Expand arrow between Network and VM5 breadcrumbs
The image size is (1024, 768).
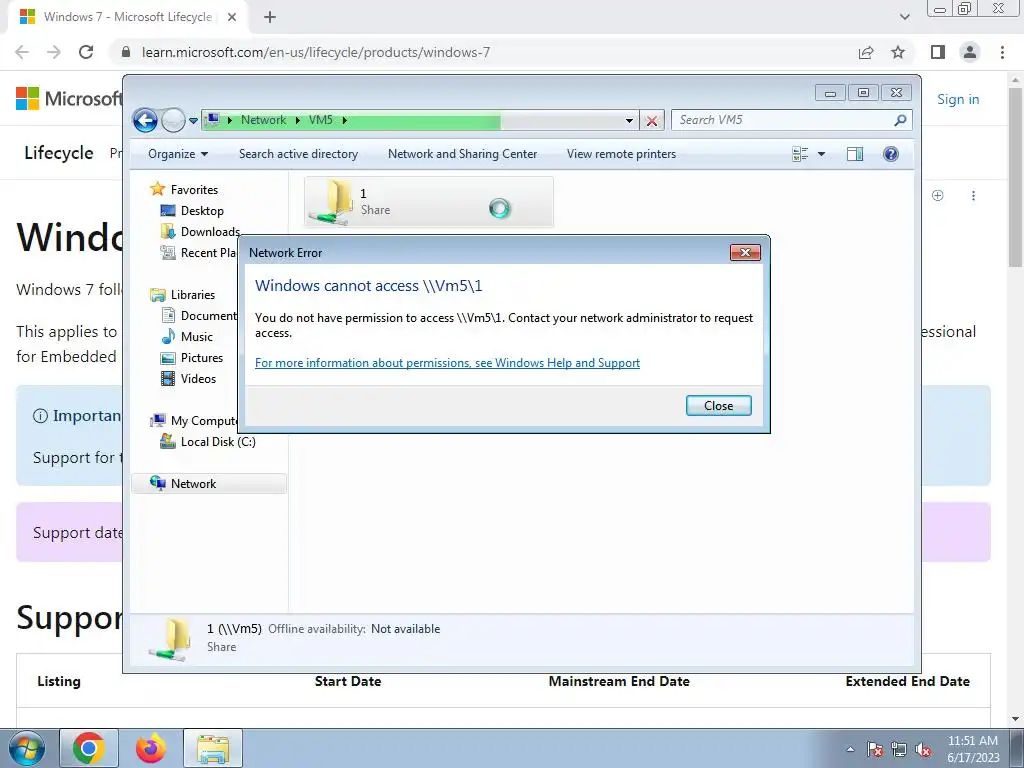tap(298, 120)
